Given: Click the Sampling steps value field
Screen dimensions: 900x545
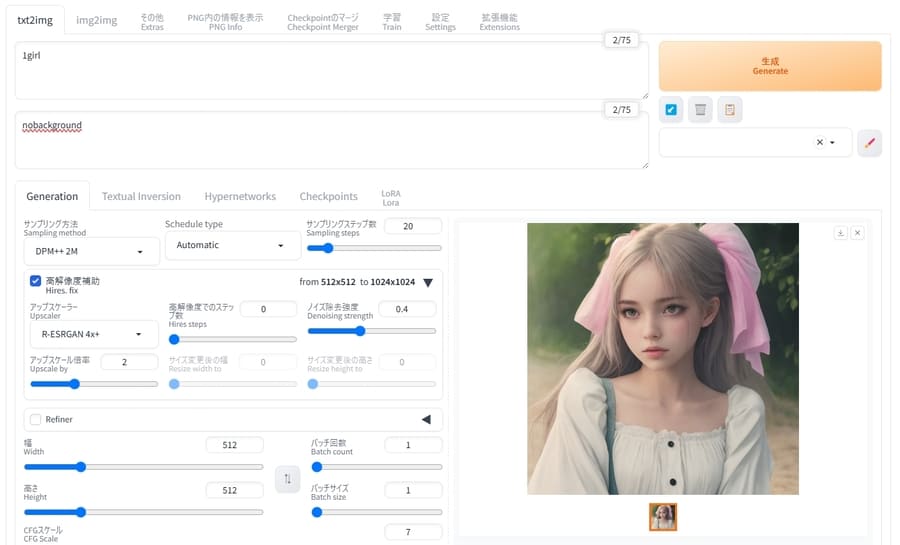Looking at the screenshot, I should click(413, 226).
